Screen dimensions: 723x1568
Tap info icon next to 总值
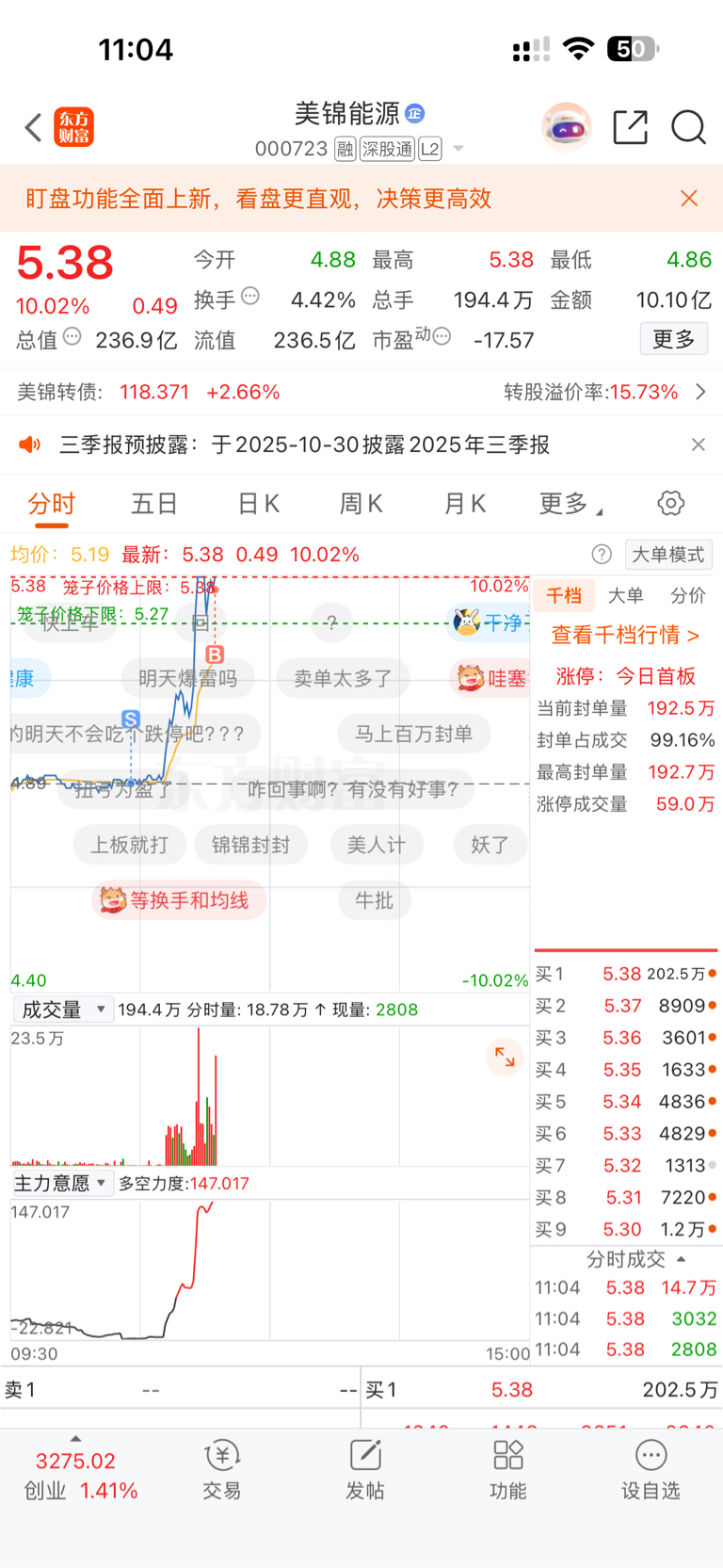point(72,336)
